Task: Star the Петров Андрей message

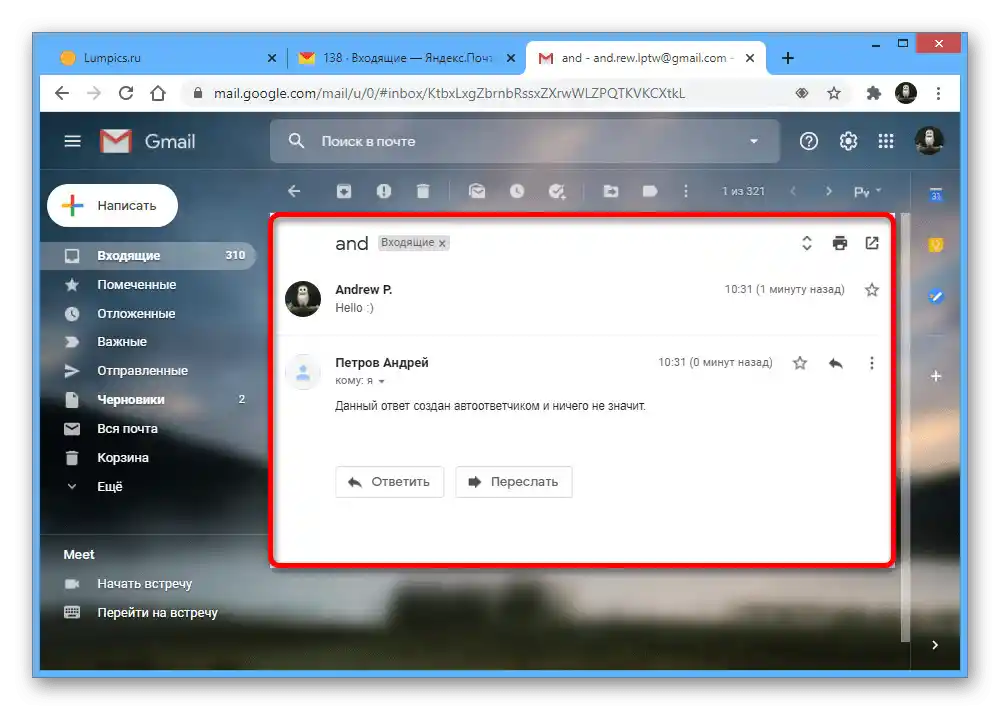Action: pos(800,363)
